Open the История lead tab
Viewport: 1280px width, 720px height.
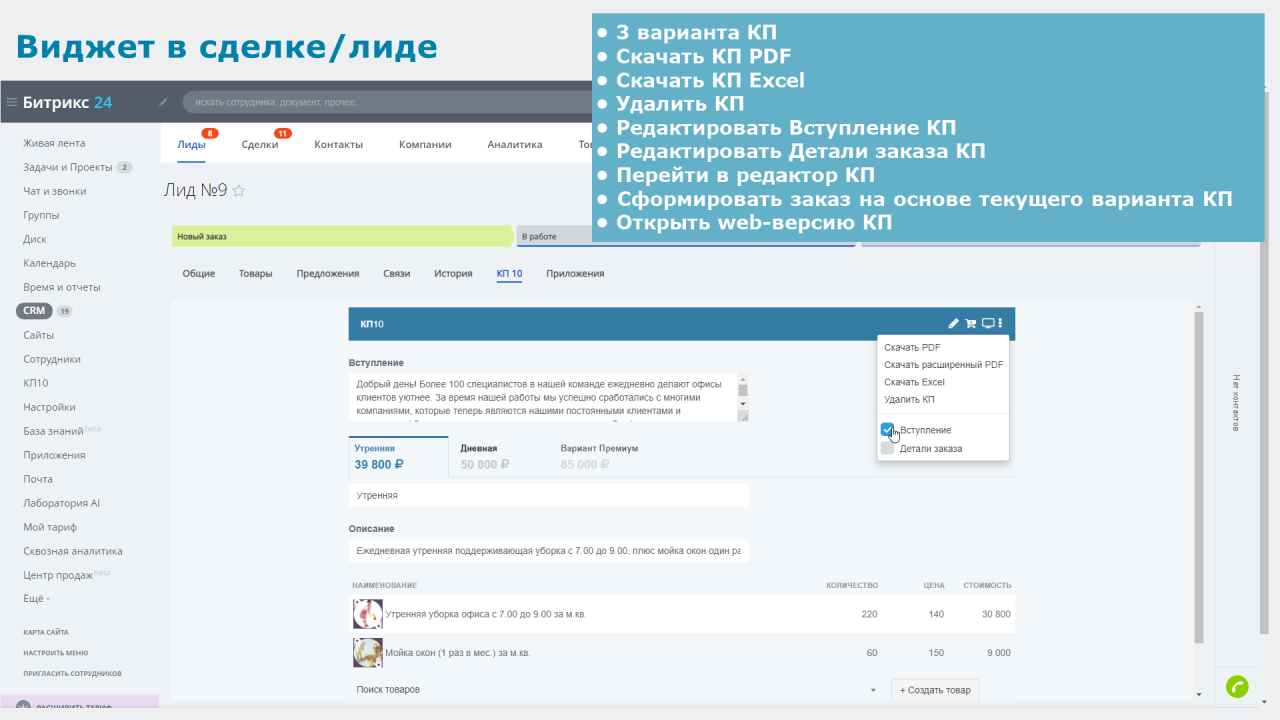pyautogui.click(x=453, y=273)
